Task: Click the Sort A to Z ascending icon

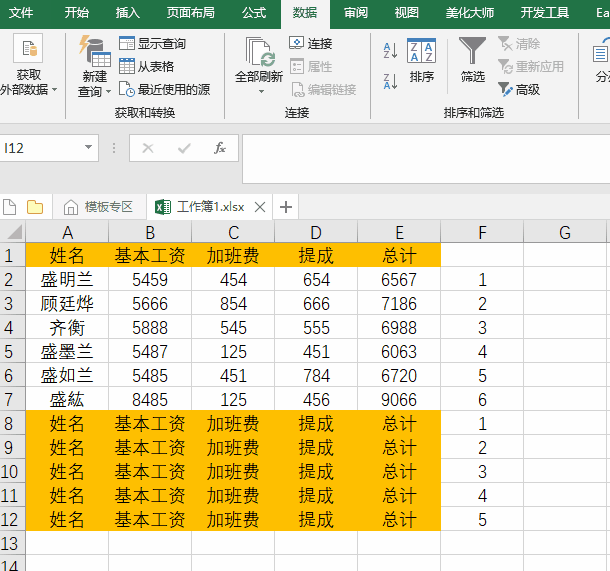Action: [390, 50]
